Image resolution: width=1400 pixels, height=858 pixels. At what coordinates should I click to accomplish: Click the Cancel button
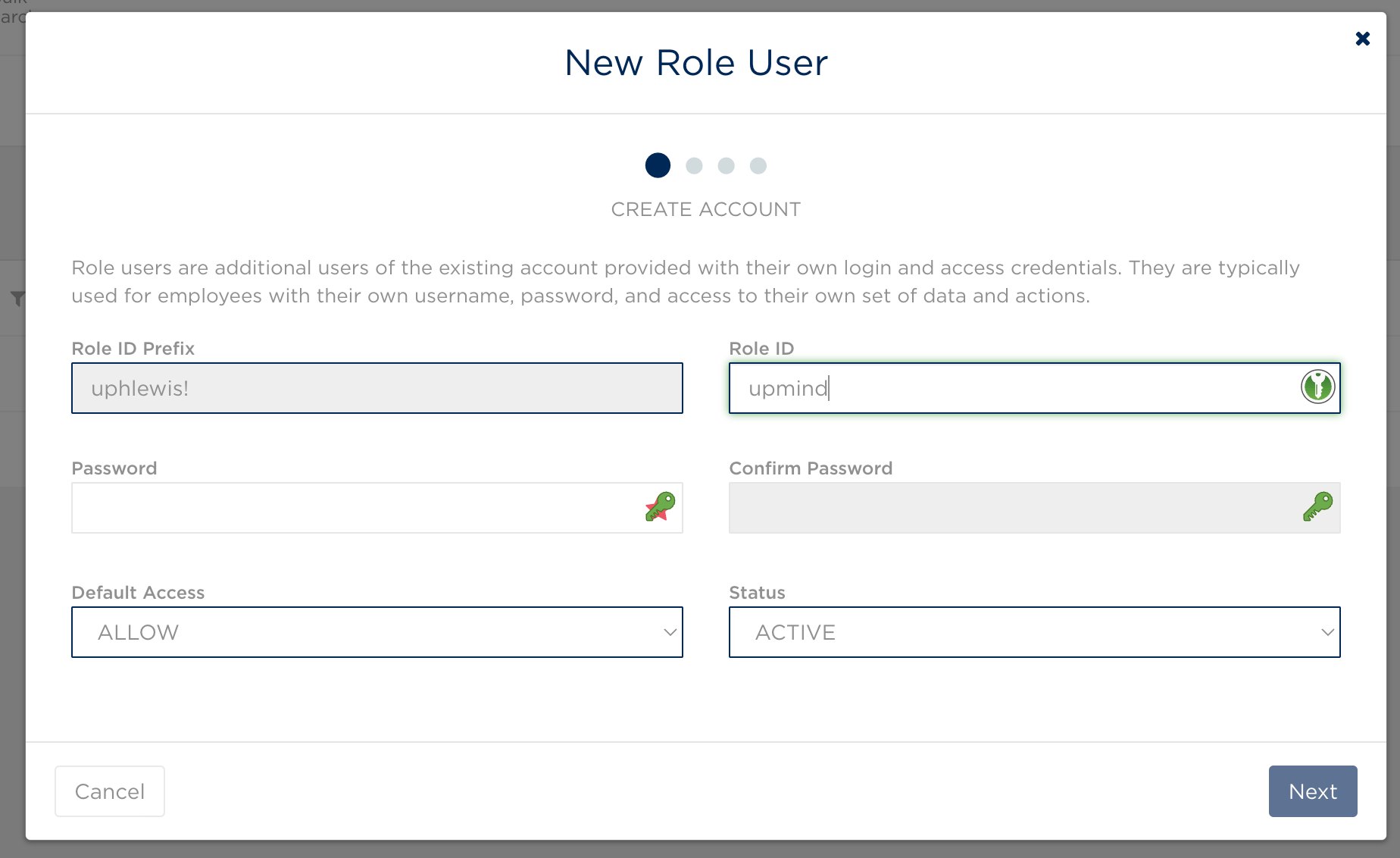point(110,791)
